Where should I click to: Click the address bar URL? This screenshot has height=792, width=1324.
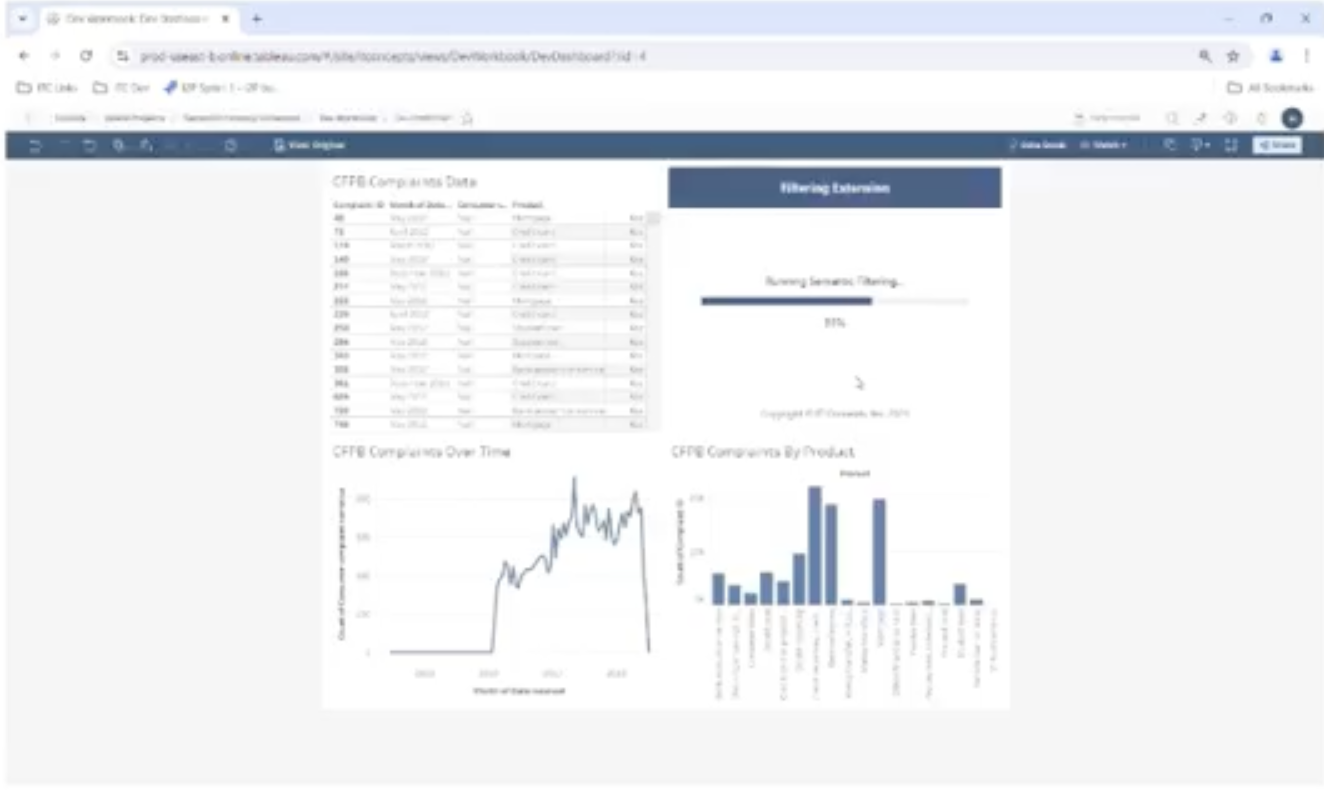point(392,56)
